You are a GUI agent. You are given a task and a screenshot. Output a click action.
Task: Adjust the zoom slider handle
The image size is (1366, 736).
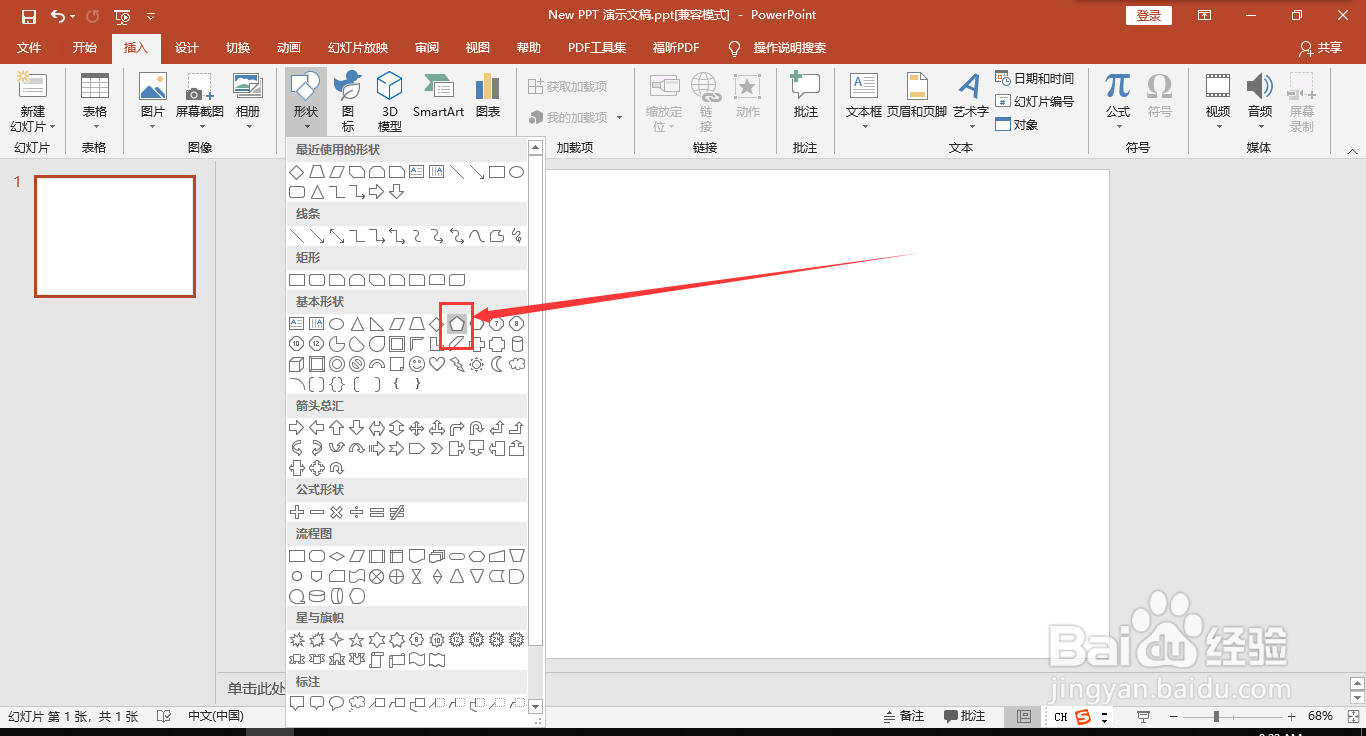pos(1216,716)
